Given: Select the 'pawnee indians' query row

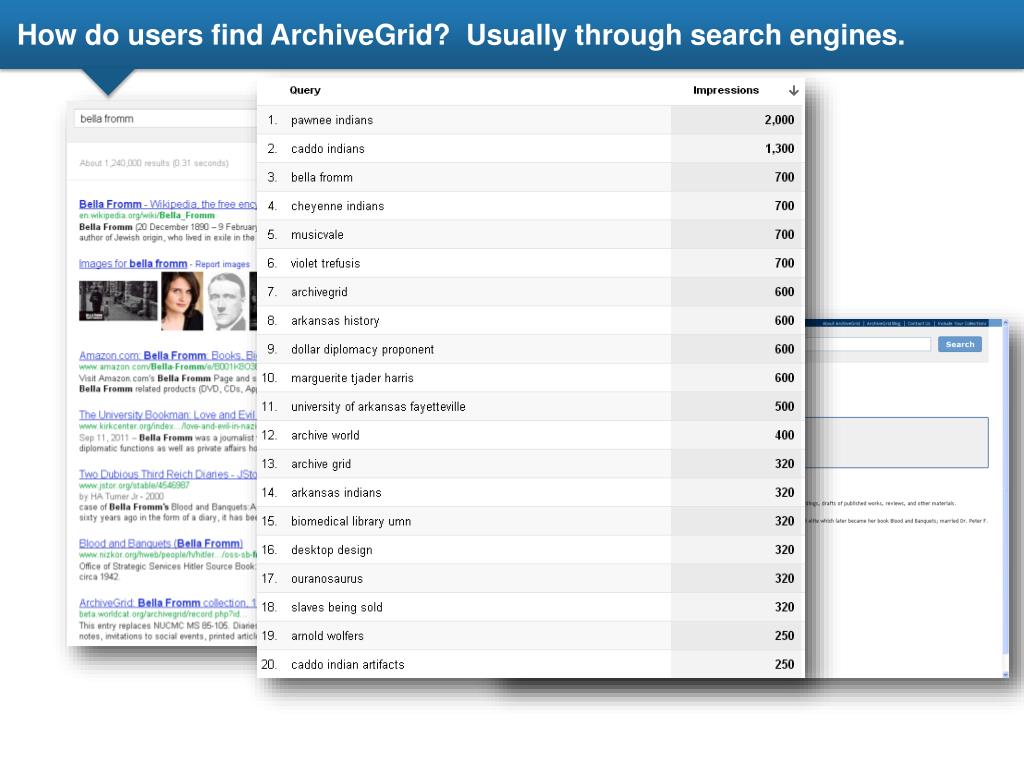Looking at the screenshot, I should (530, 120).
